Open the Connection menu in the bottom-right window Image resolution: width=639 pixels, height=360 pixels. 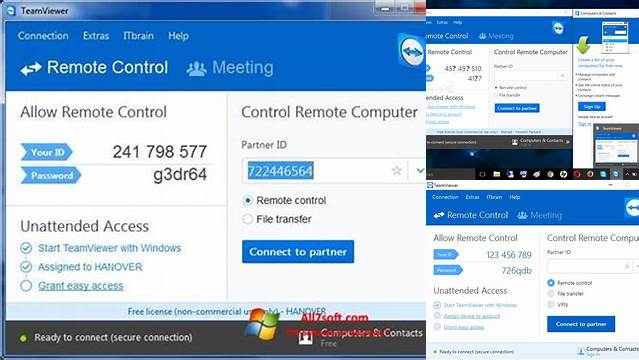point(445,197)
